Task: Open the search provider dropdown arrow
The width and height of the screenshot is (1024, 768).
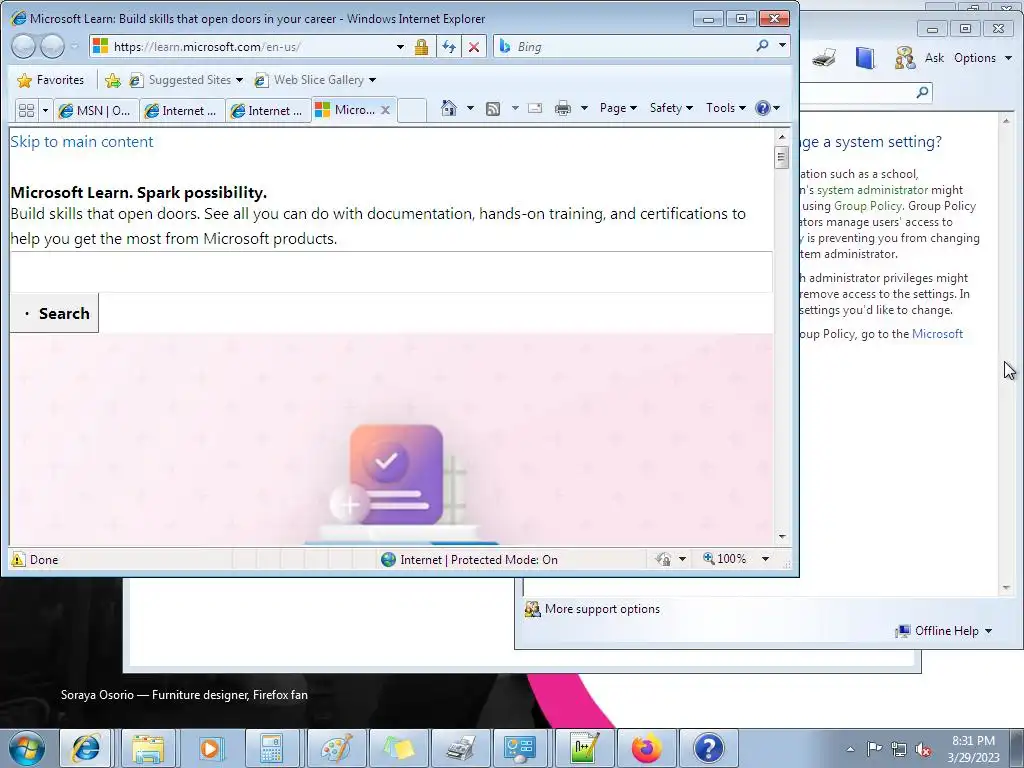Action: coord(782,46)
